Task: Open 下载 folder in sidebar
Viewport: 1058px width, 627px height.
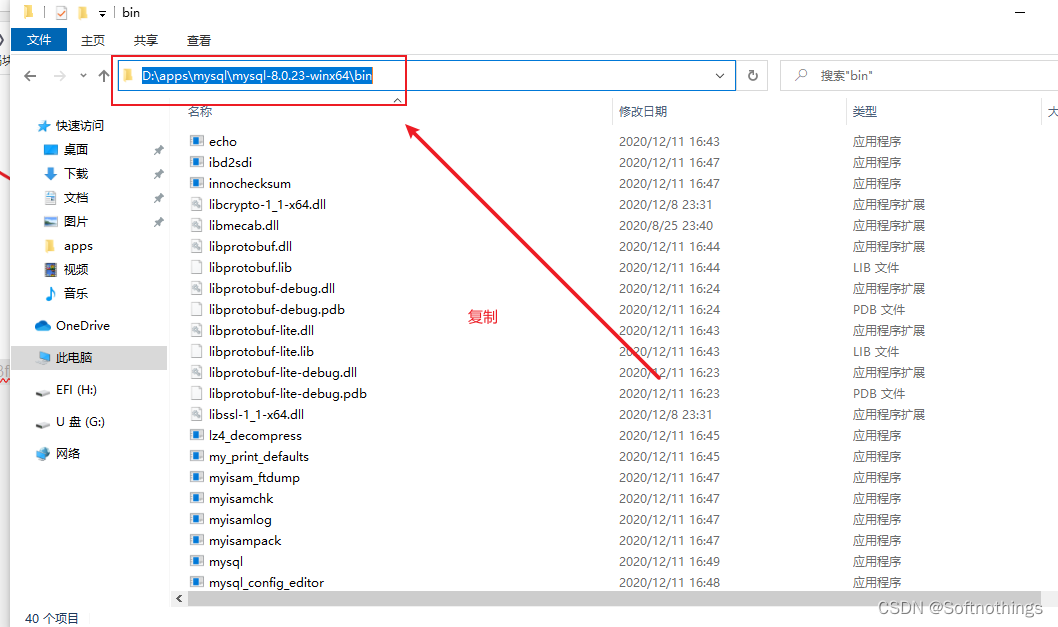Action: [x=76, y=173]
